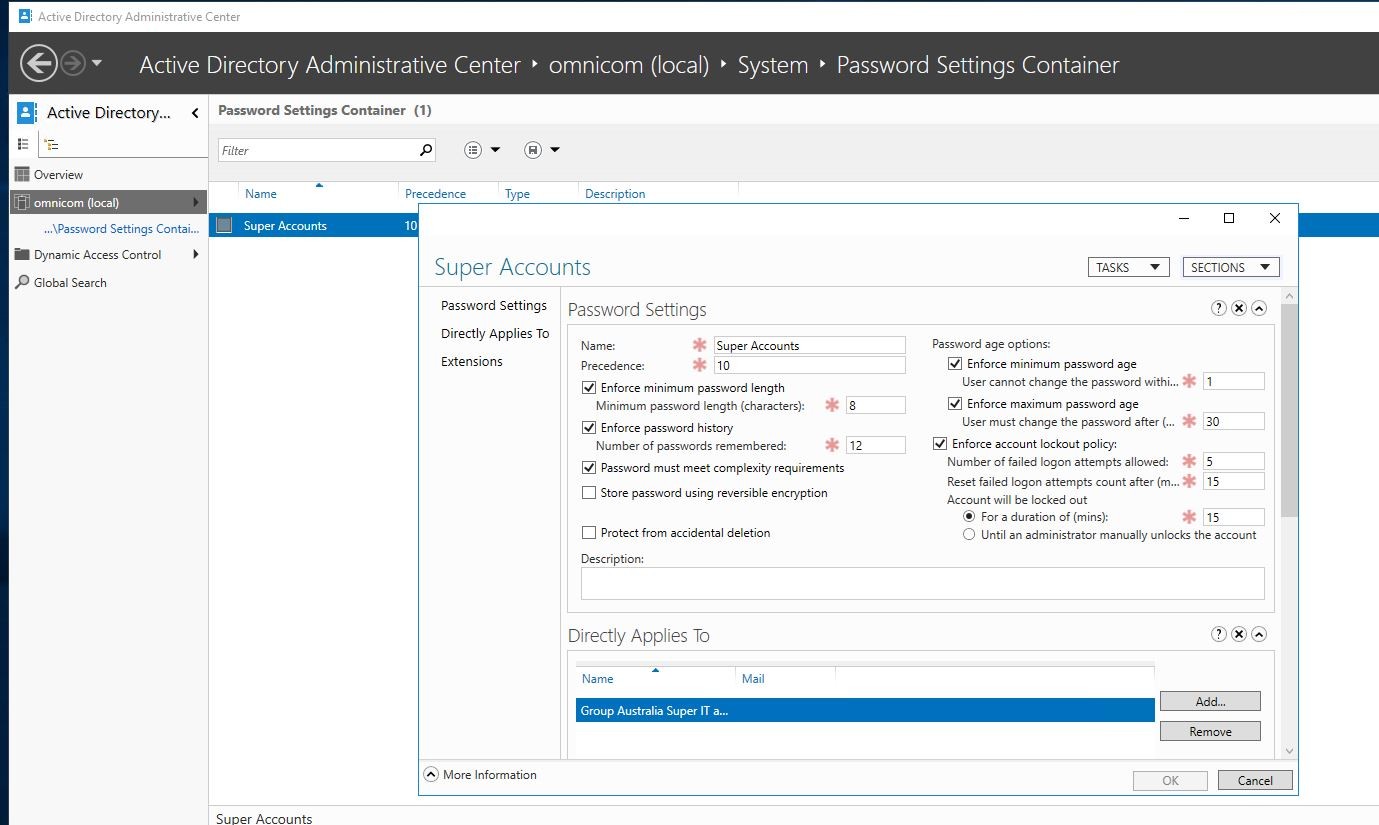
Task: Click the OK button
Action: point(1170,781)
